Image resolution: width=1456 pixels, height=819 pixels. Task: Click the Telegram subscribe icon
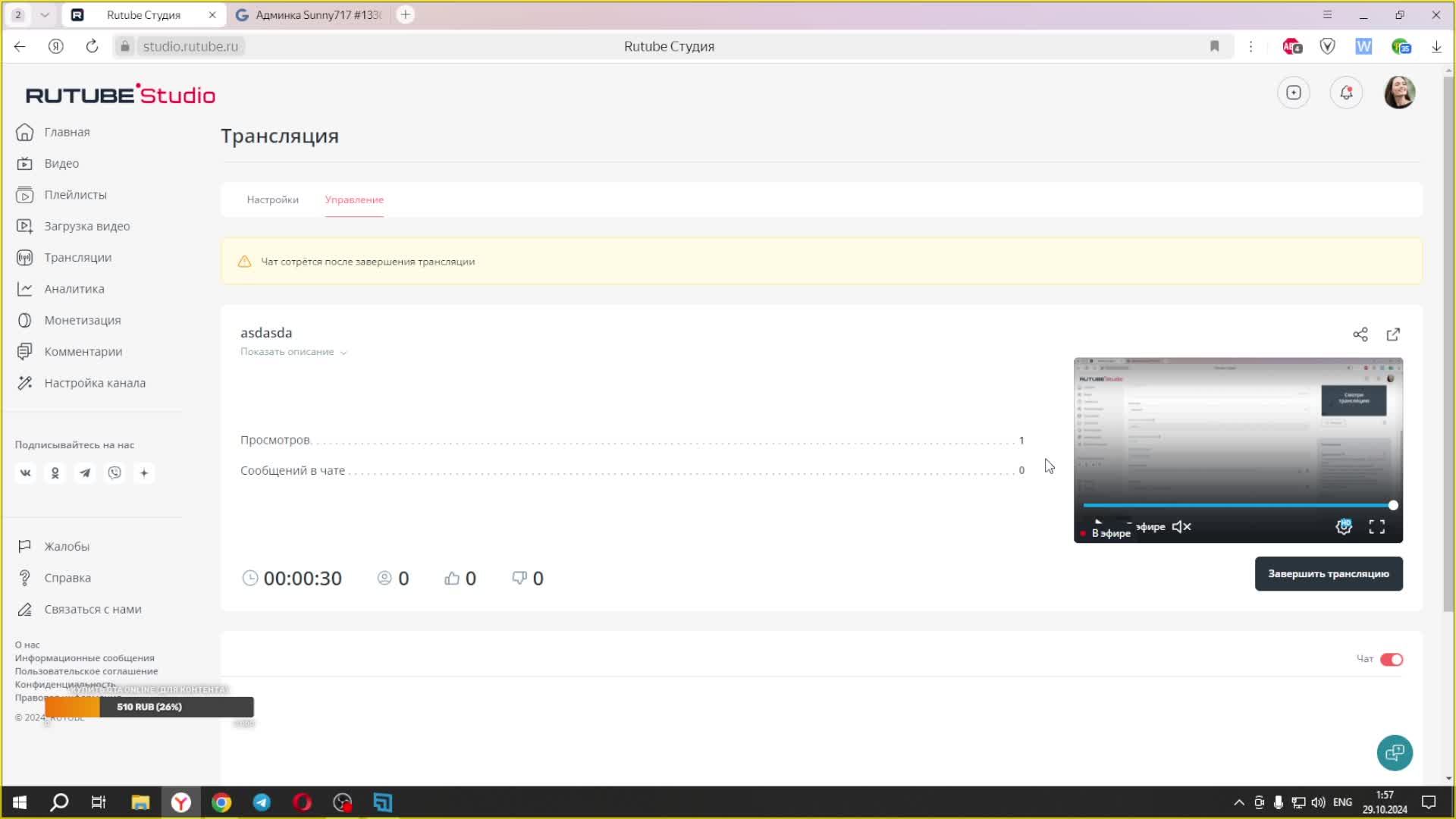click(x=85, y=473)
